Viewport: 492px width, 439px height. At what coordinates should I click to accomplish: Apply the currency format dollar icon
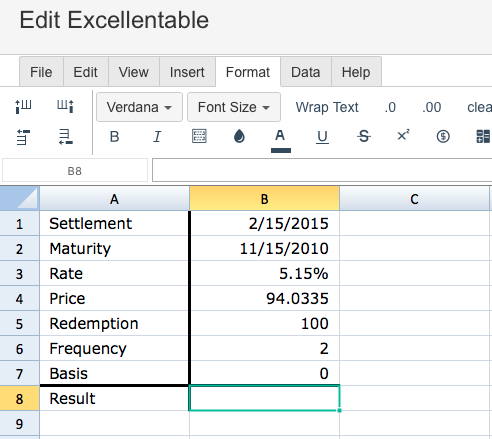(x=443, y=136)
